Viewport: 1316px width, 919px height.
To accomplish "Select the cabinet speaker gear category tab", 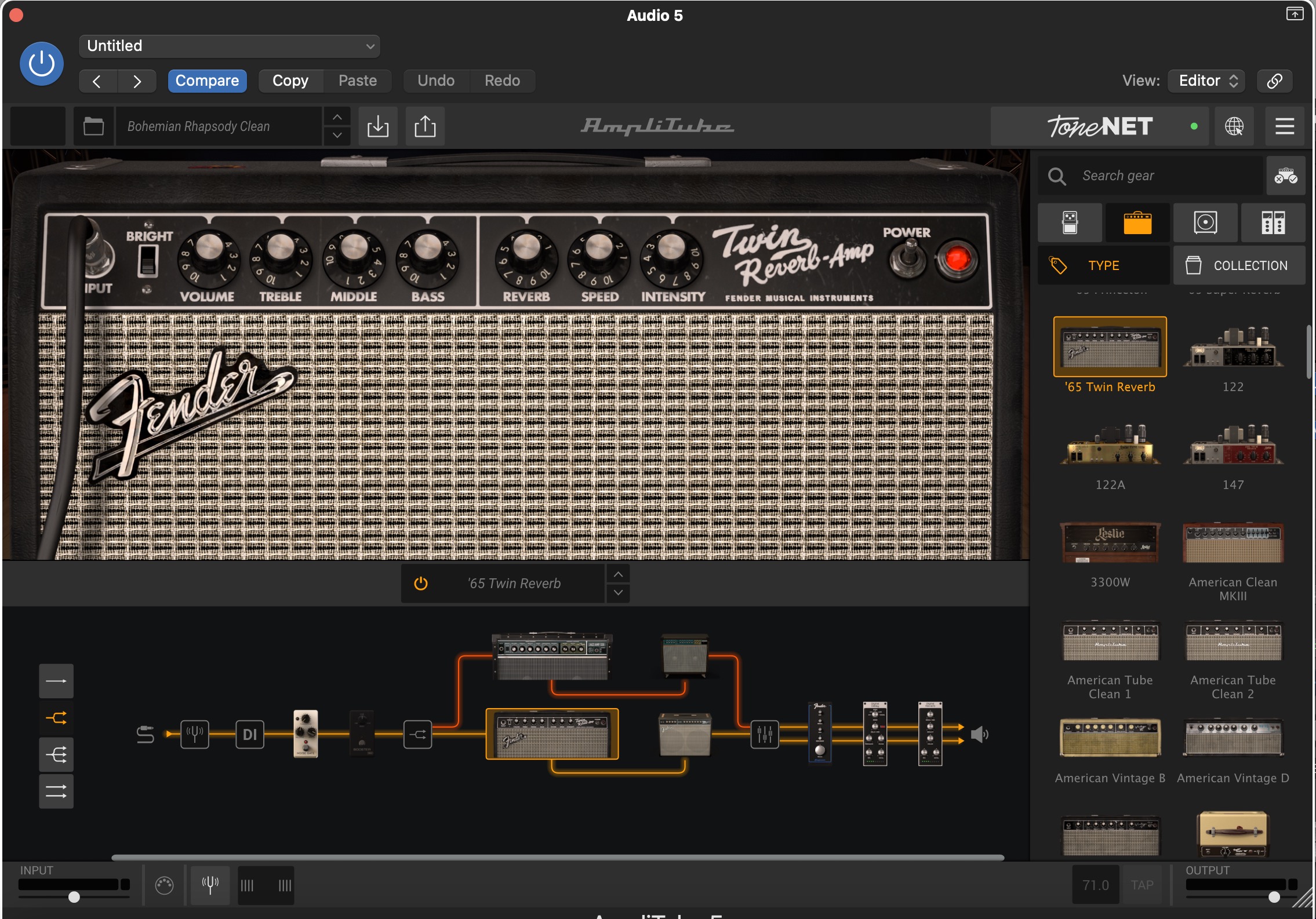I will coord(1205,223).
